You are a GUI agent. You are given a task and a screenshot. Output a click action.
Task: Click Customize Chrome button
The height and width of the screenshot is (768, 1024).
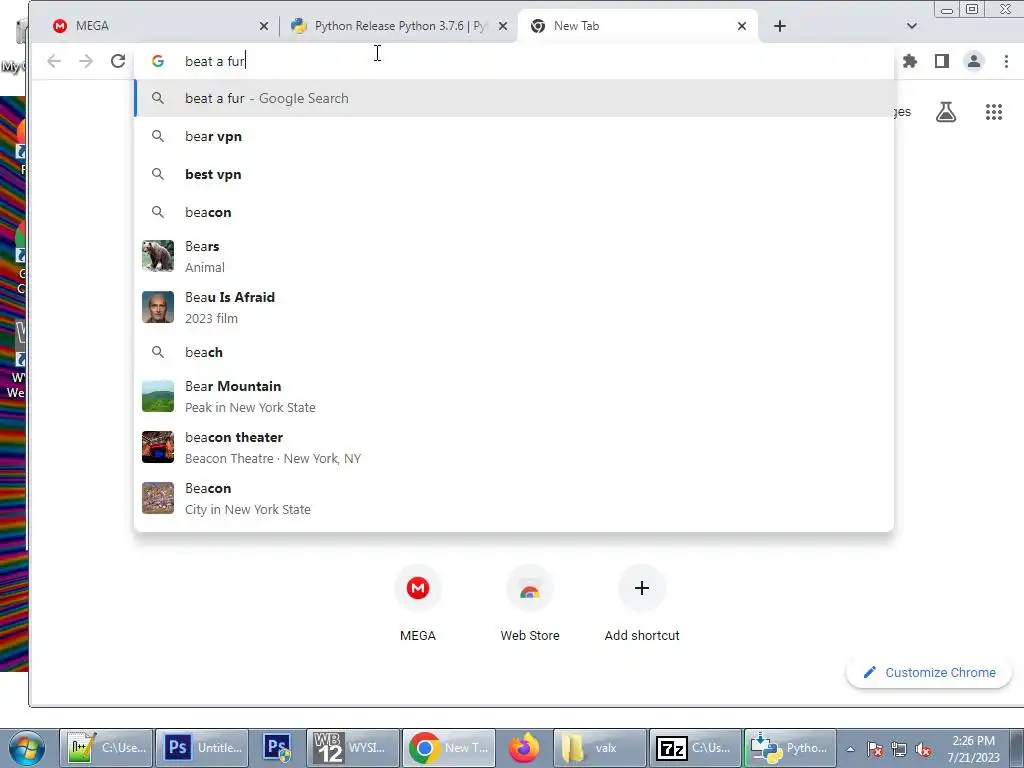[929, 673]
